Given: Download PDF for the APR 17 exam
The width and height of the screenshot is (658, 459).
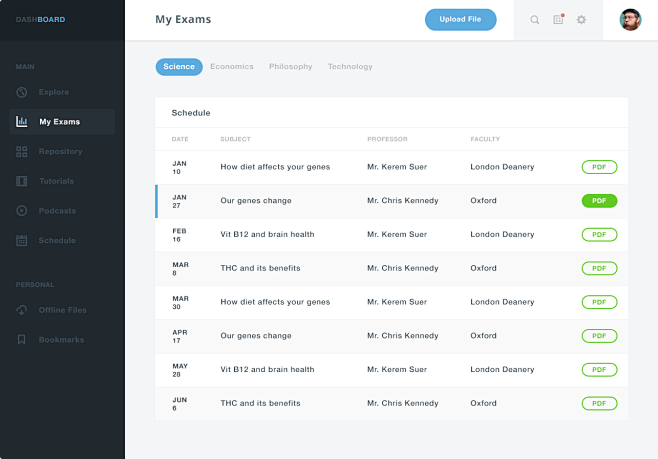Looking at the screenshot, I should coord(599,336).
